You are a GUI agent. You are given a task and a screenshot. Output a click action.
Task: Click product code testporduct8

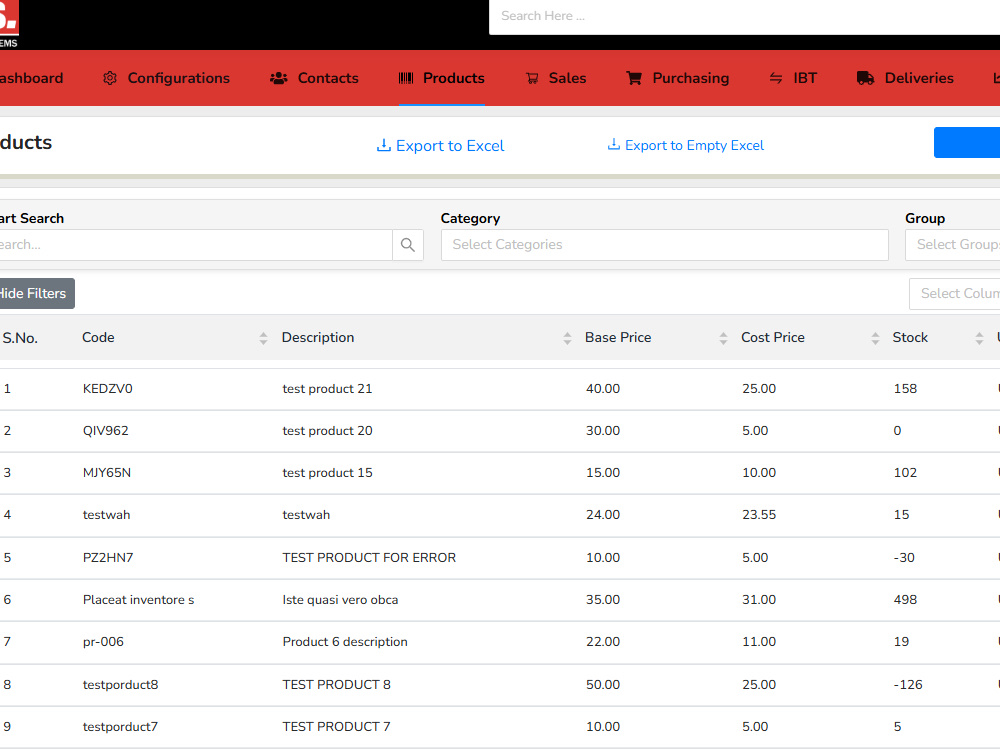pos(121,684)
